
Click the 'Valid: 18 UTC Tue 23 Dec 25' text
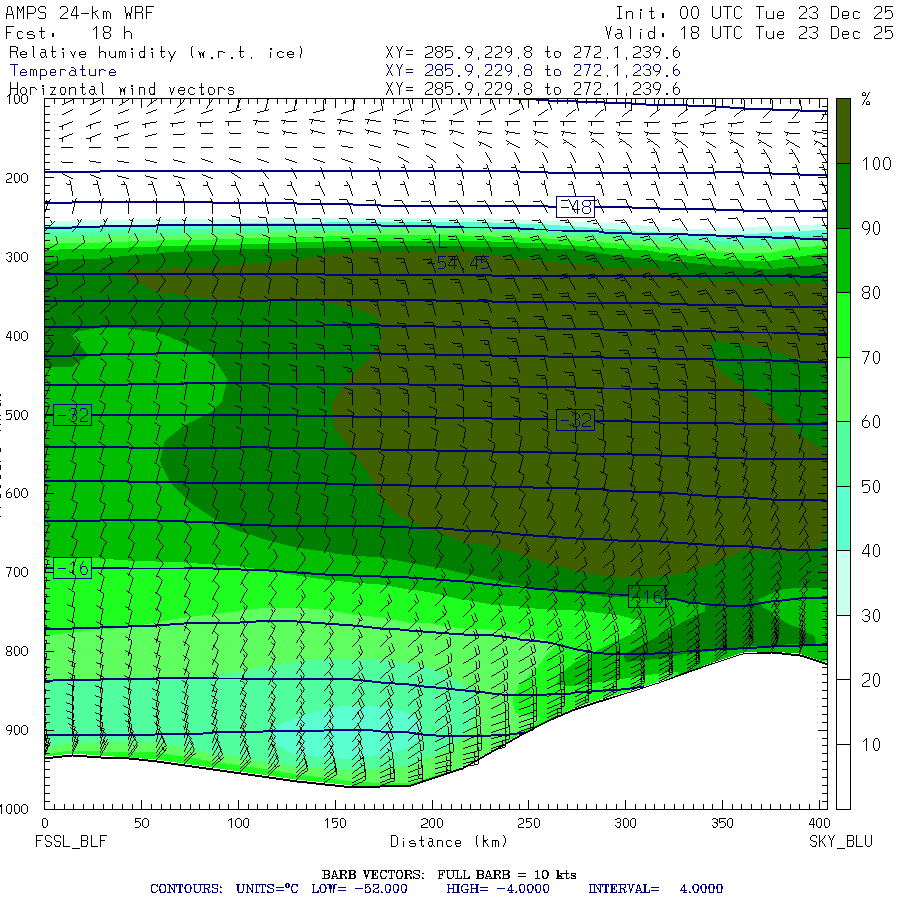click(748, 33)
